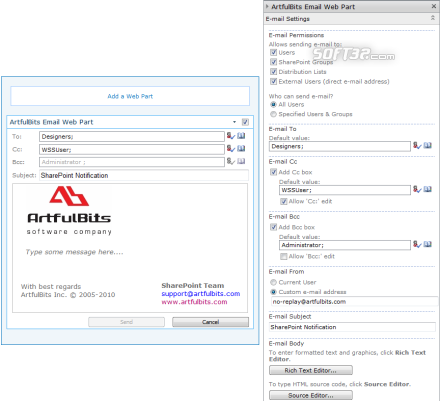Check names icon beside To field
440x401 pixels.
point(231,136)
